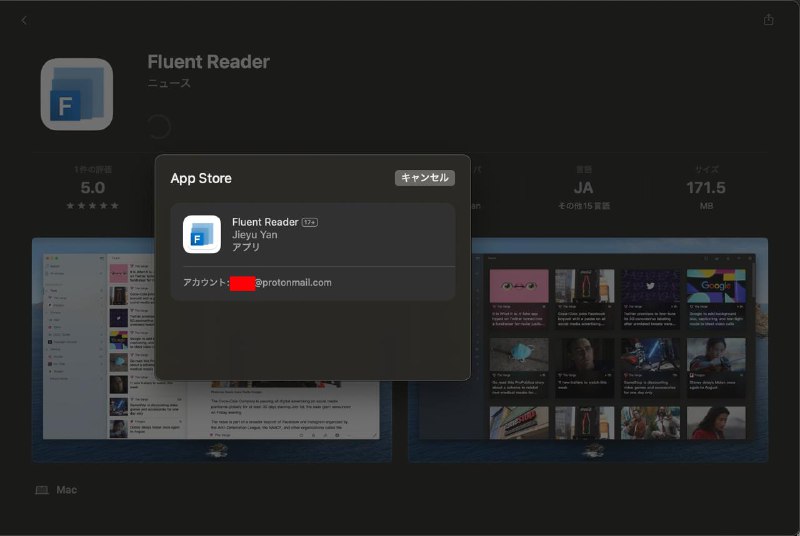Click the five-star rating row
Viewport: 800px width, 536px height.
pyautogui.click(x=92, y=206)
